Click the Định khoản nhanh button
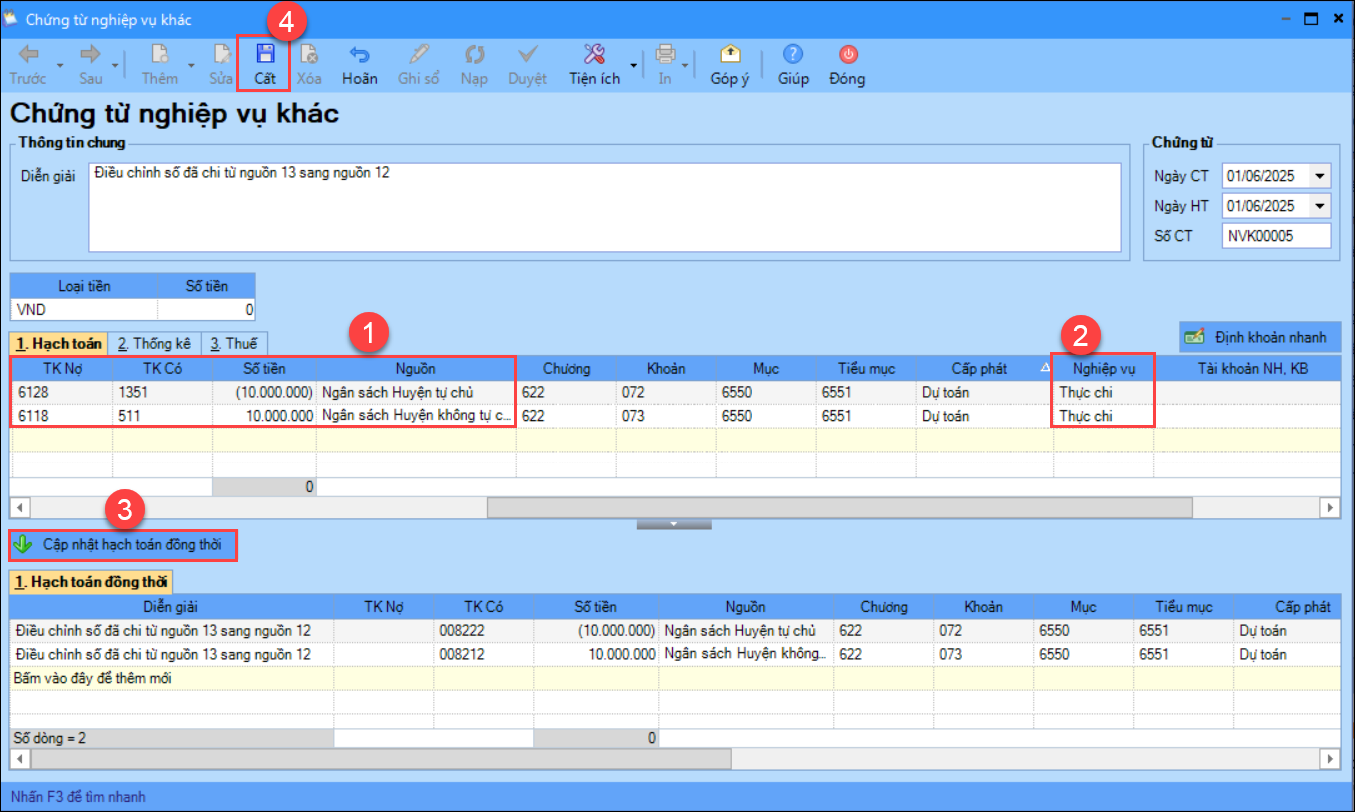1355x812 pixels. tap(1260, 336)
